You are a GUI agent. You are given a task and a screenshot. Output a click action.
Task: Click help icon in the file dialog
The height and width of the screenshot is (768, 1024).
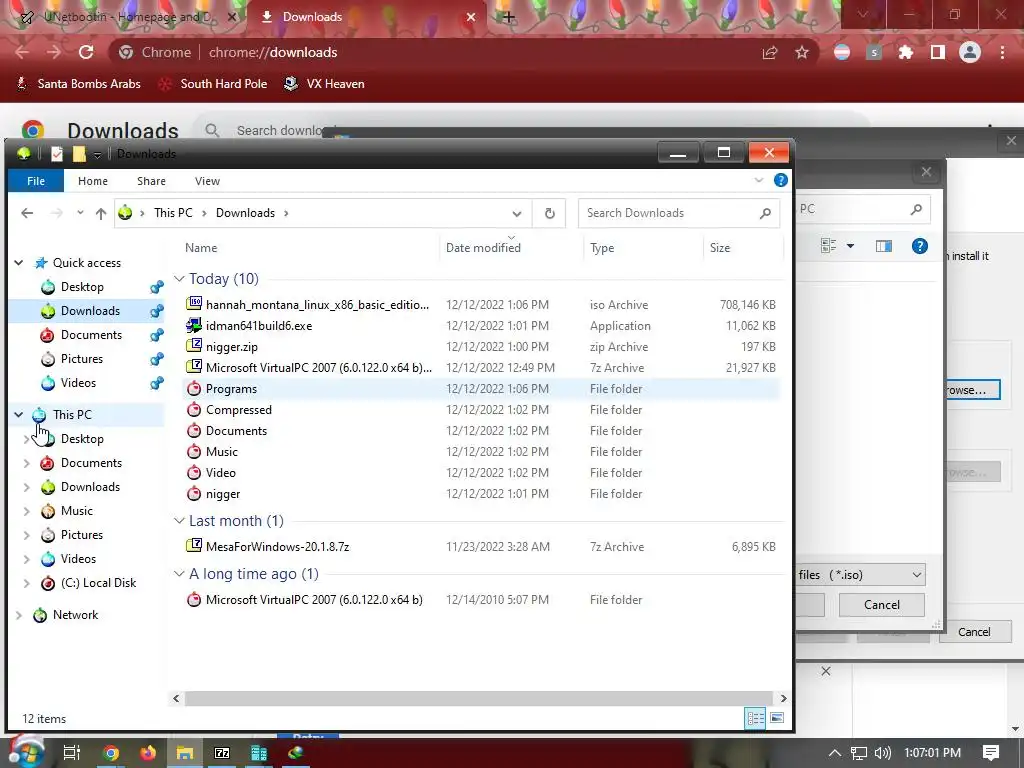coord(920,246)
